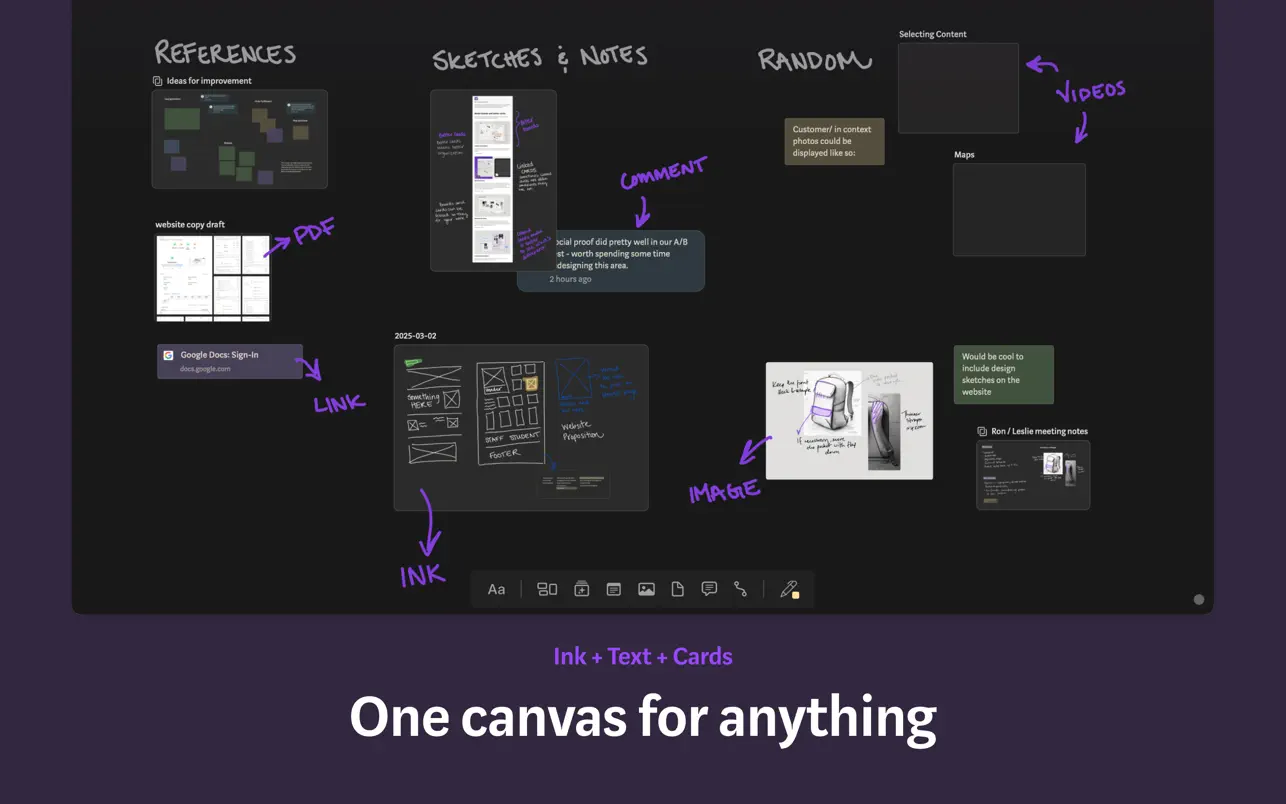The height and width of the screenshot is (804, 1286).
Task: Open the website copy draft PDF
Action: [x=213, y=278]
